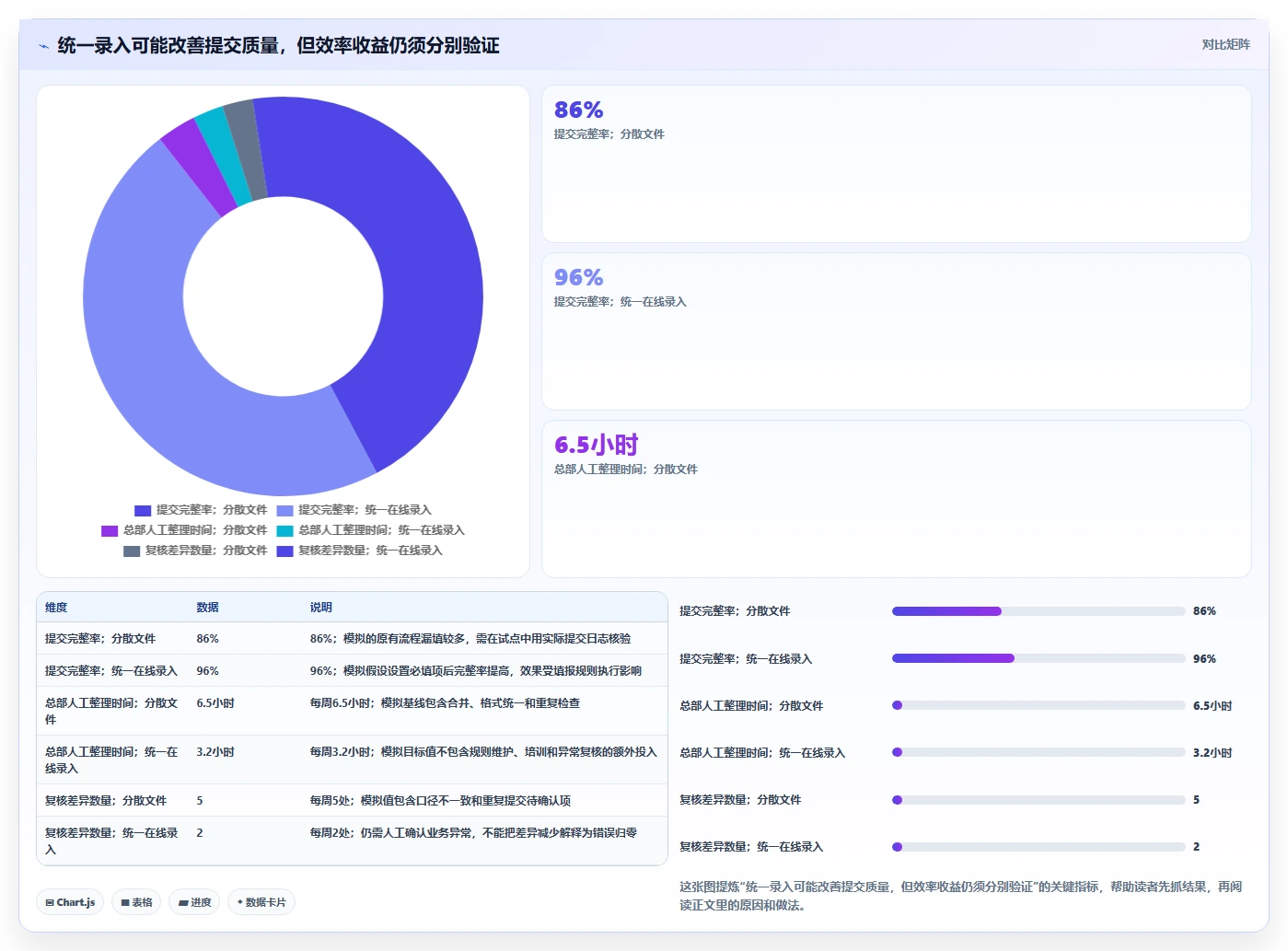The image size is (1288, 951).
Task: Toggle legend swatch 提交完整率；统一在线录入
Action: click(284, 510)
